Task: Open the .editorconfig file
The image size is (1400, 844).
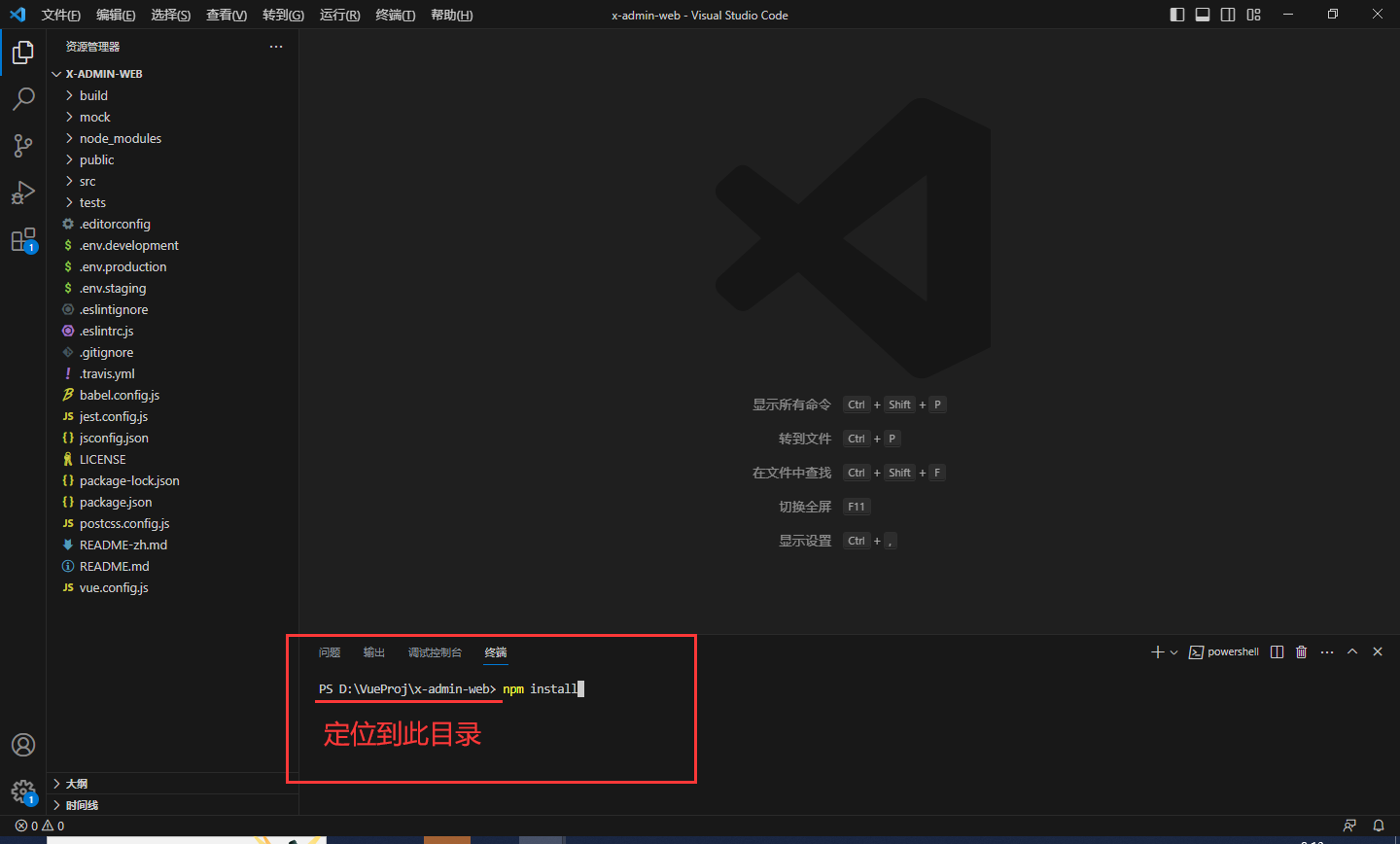Action: pyautogui.click(x=172, y=224)
